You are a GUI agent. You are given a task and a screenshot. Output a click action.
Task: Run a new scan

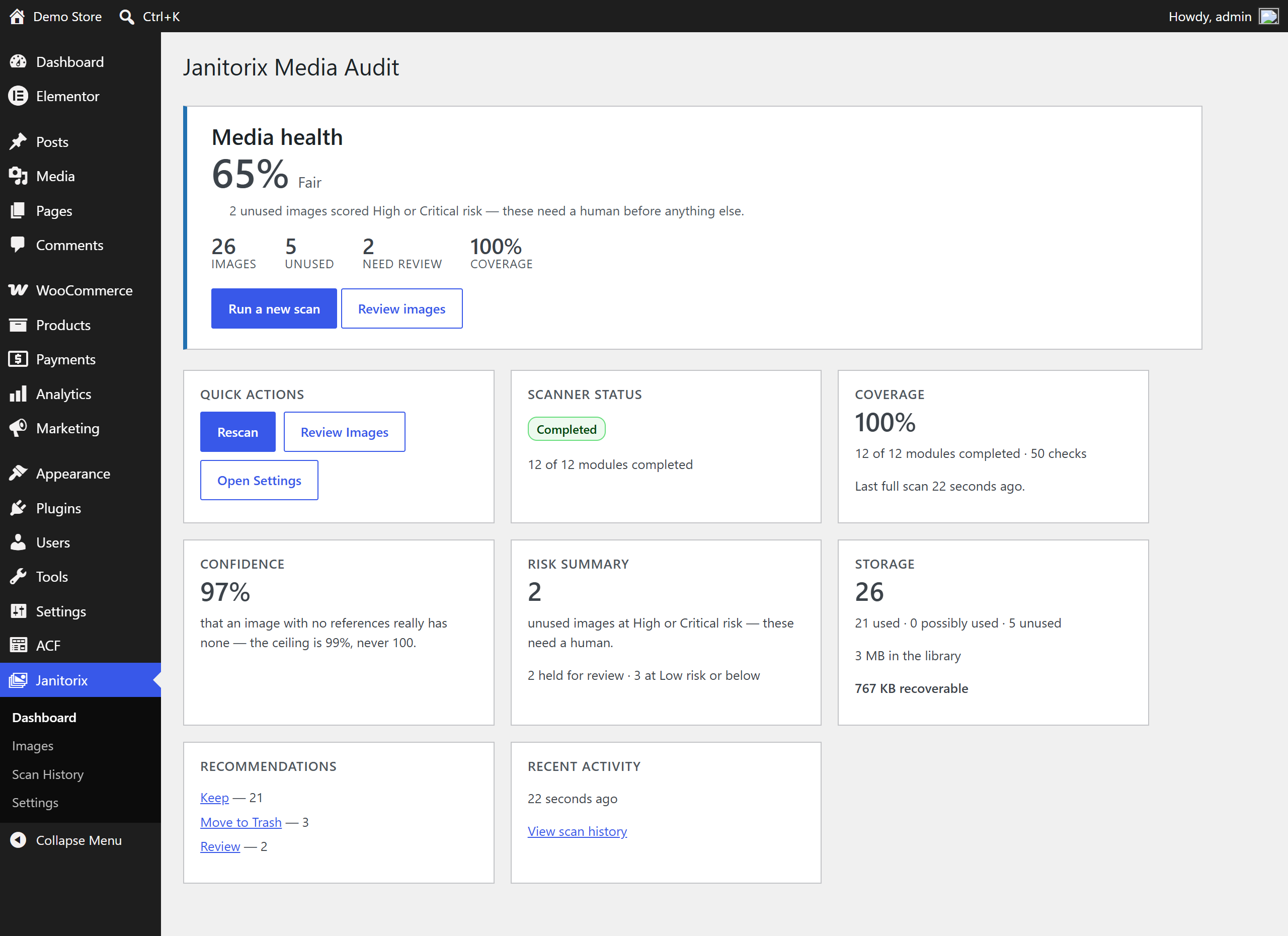click(274, 308)
